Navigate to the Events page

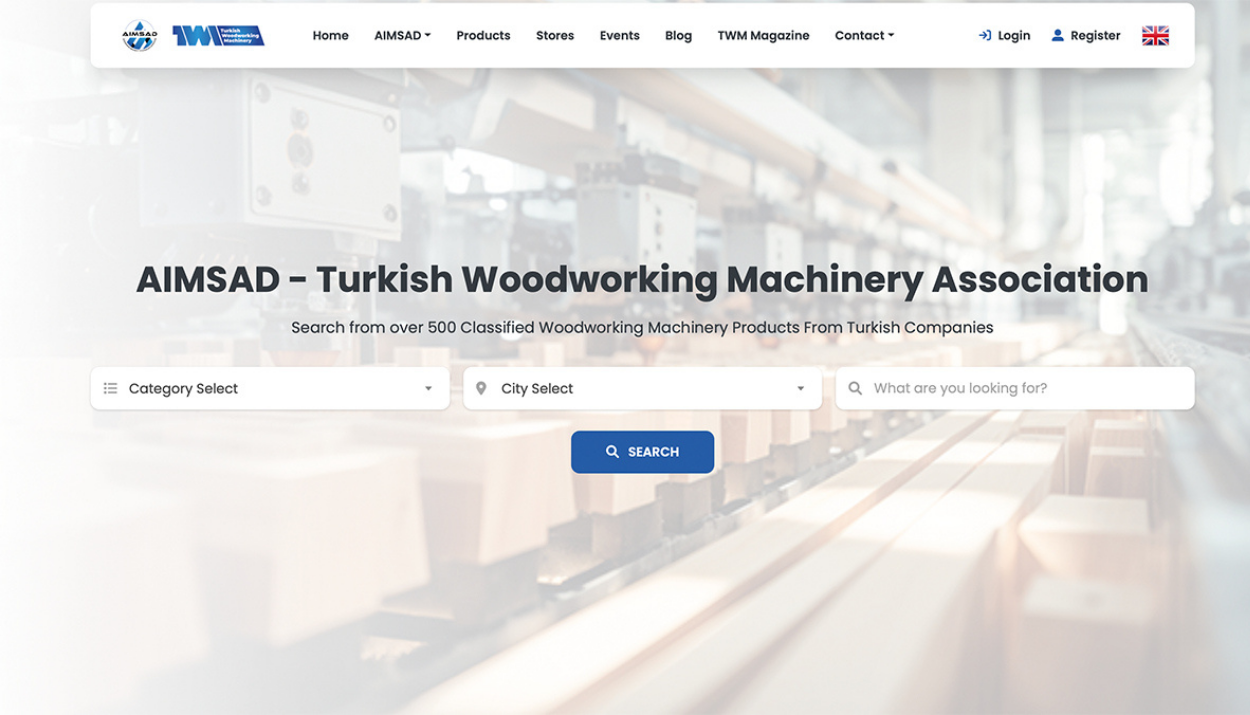tap(619, 36)
